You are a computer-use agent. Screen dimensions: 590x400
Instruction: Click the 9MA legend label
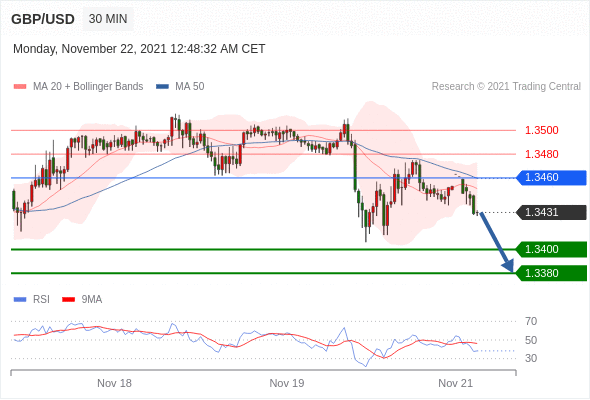[x=92, y=300]
